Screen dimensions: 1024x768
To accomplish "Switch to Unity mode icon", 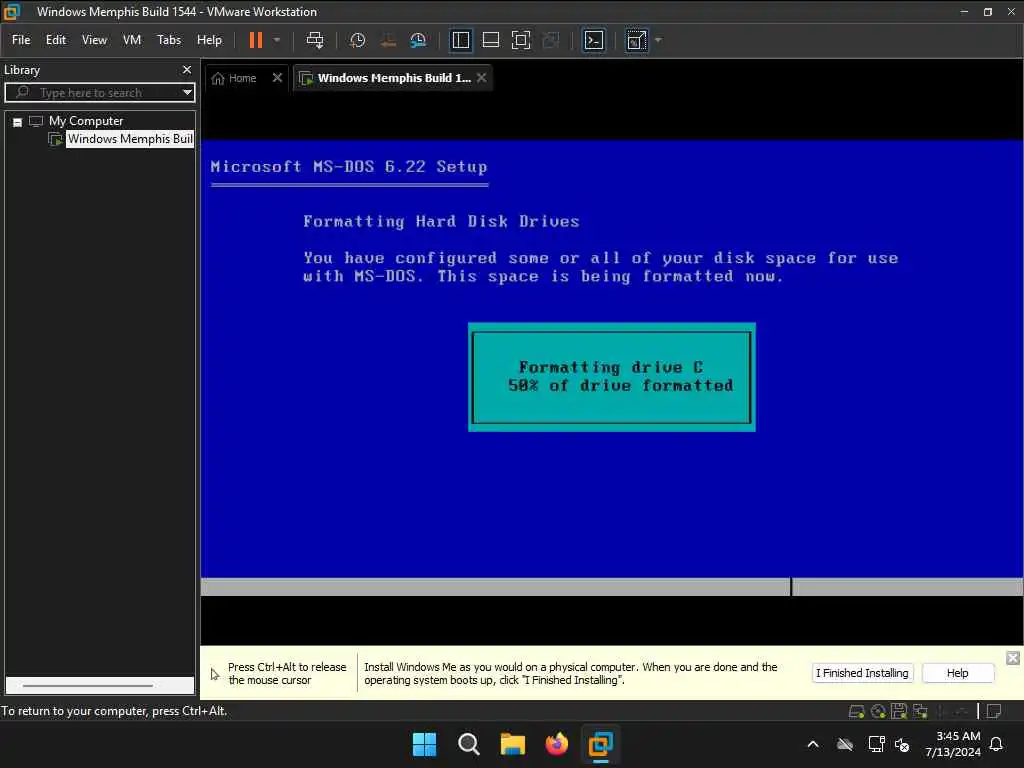I will point(551,40).
